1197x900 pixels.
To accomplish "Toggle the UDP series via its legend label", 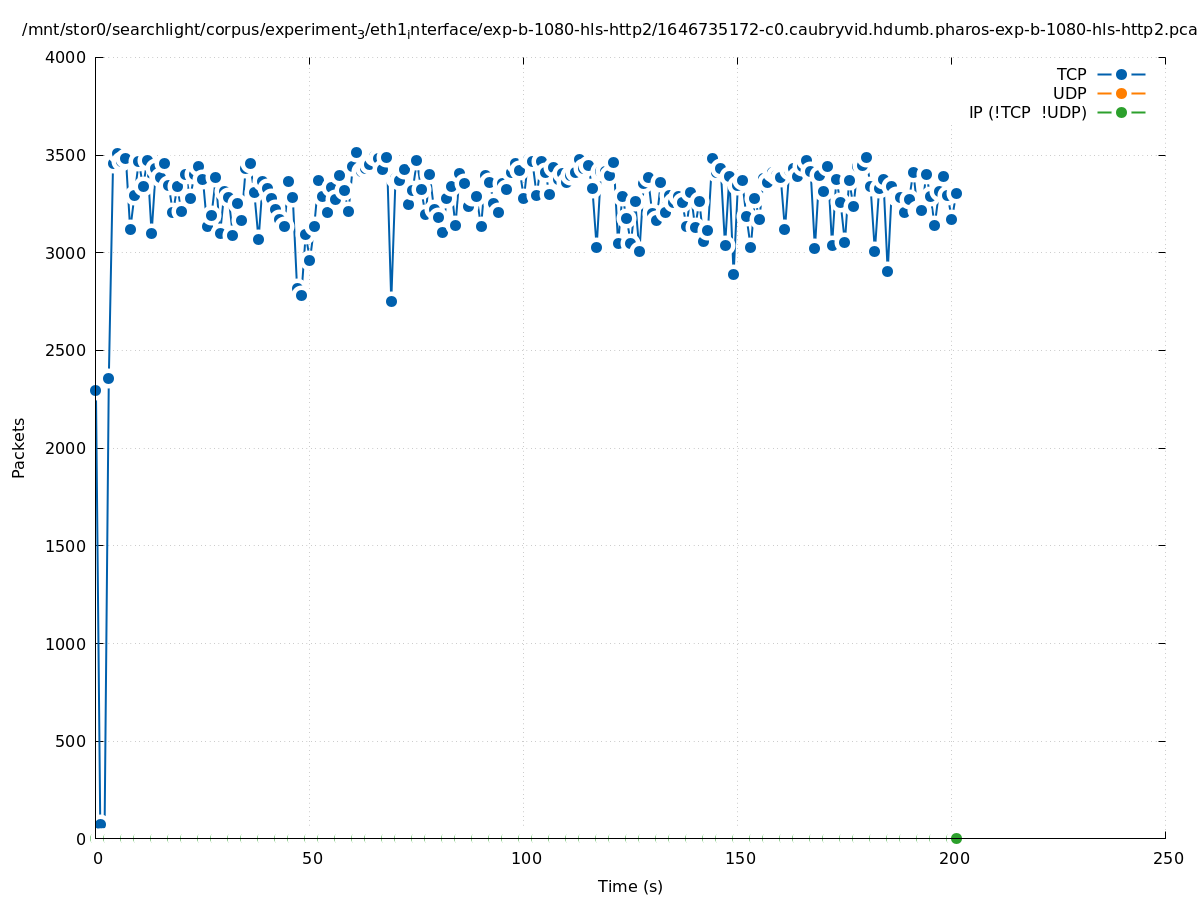I will [x=1069, y=93].
